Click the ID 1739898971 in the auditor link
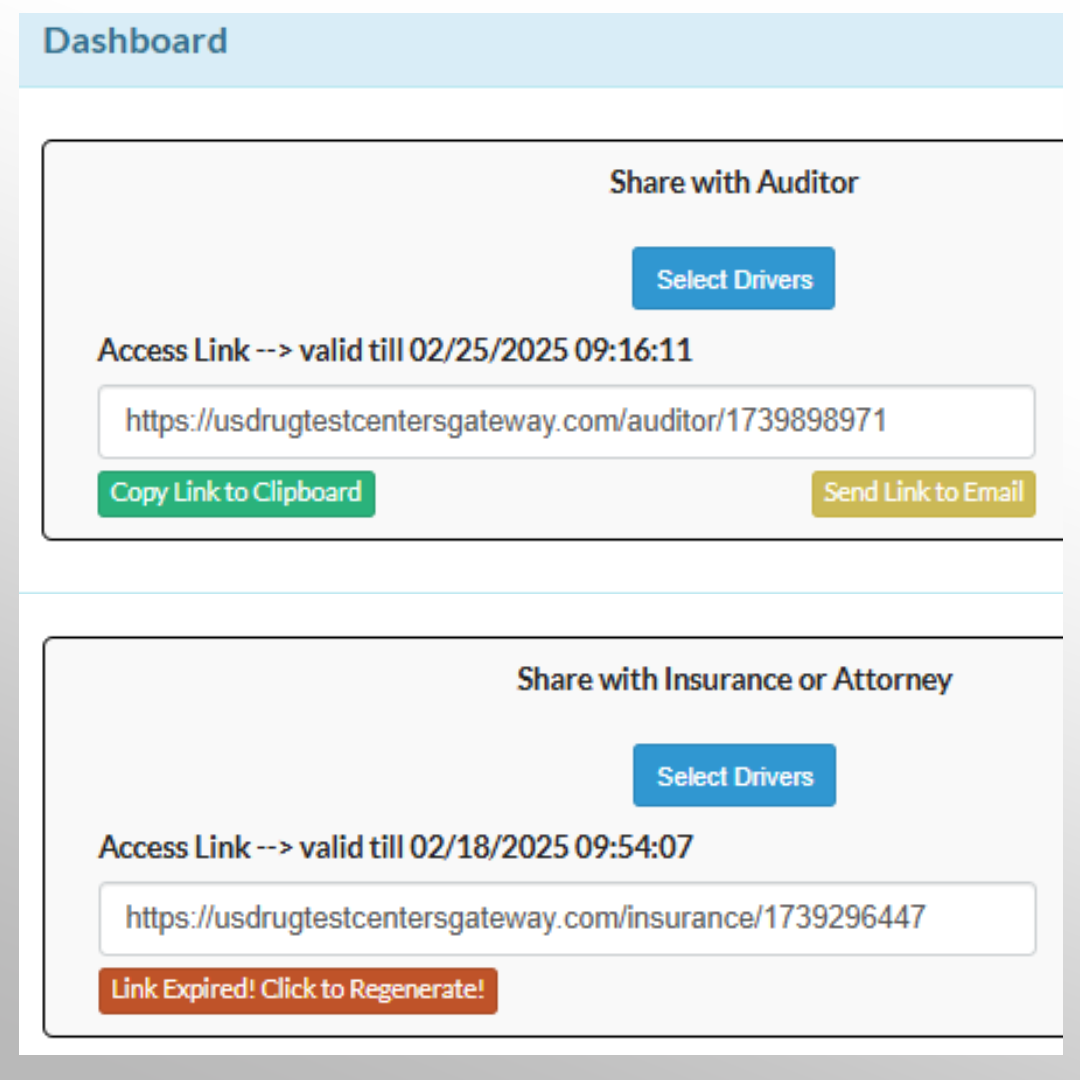The height and width of the screenshot is (1080, 1080). click(806, 421)
